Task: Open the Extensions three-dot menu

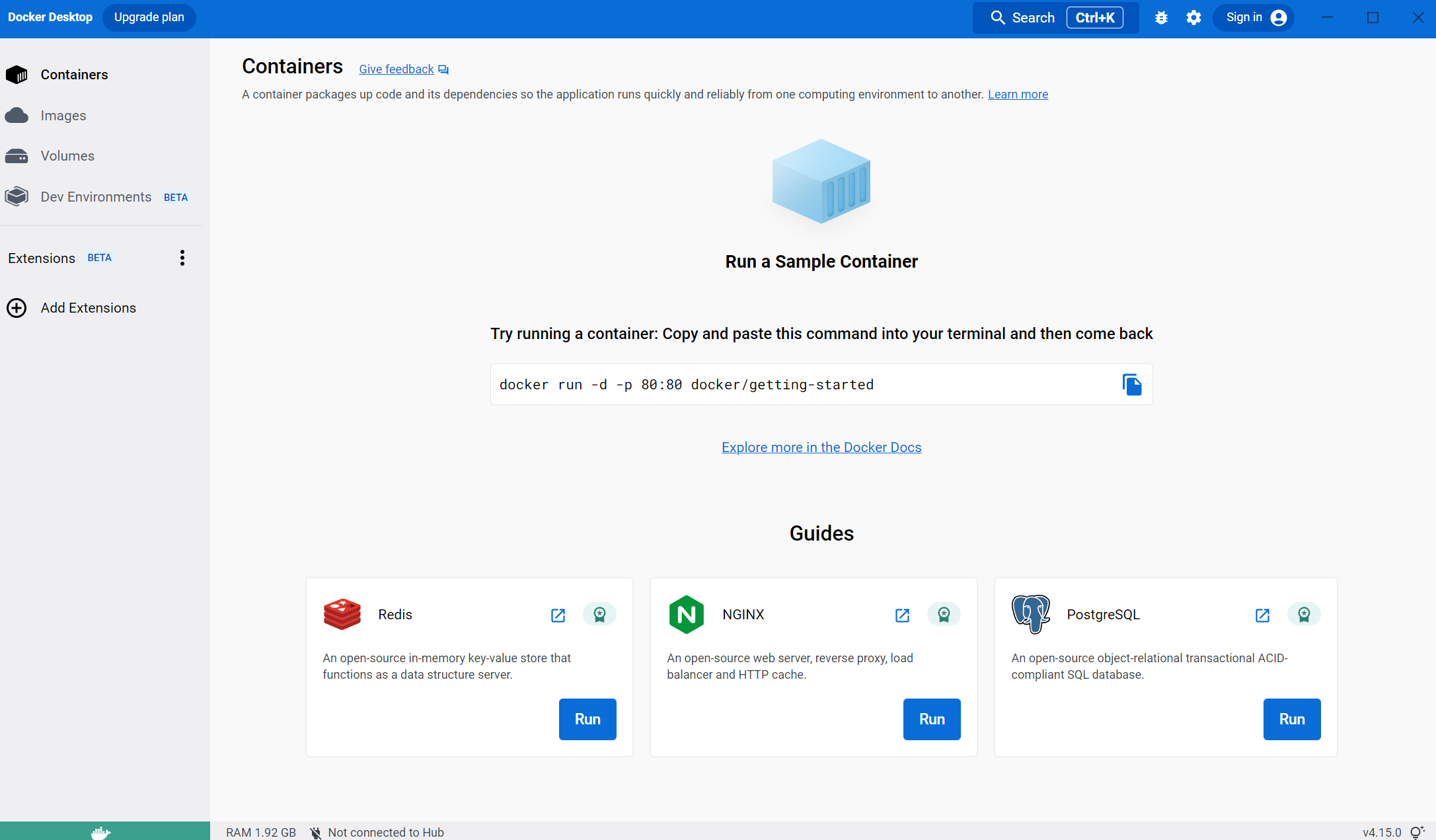Action: click(182, 258)
